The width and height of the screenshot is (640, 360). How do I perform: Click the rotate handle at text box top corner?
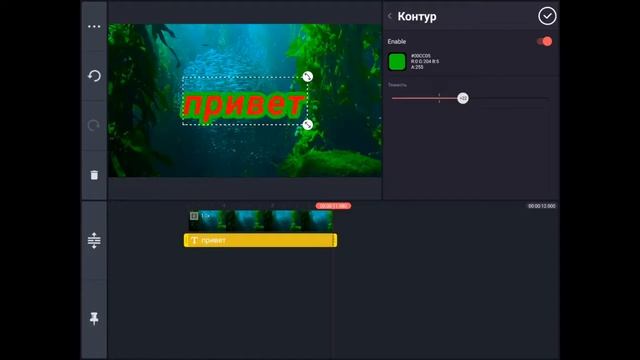[308, 76]
